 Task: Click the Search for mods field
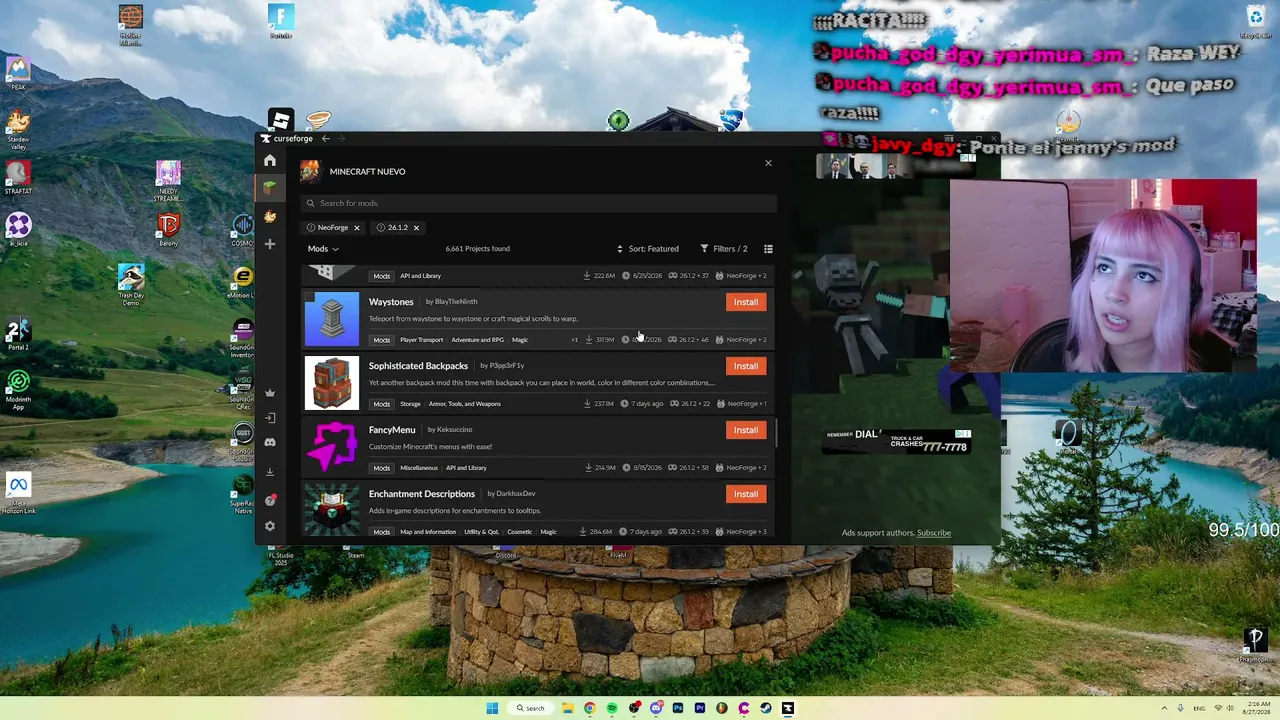pyautogui.click(x=539, y=203)
